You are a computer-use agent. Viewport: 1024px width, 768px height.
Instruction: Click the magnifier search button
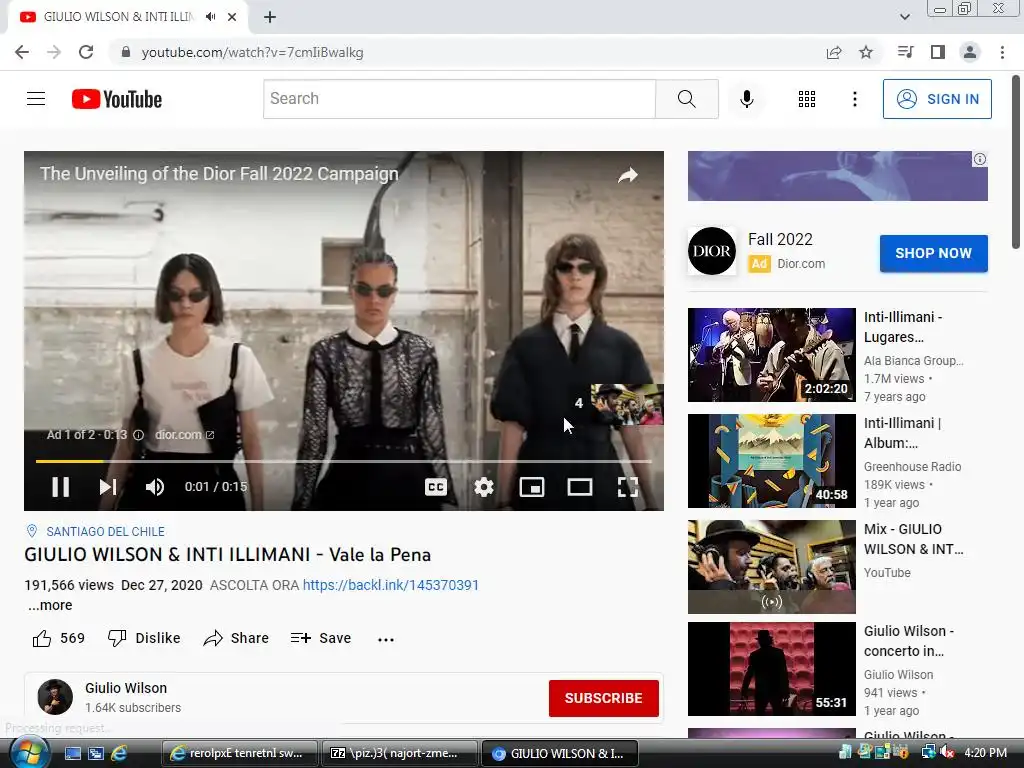click(687, 99)
